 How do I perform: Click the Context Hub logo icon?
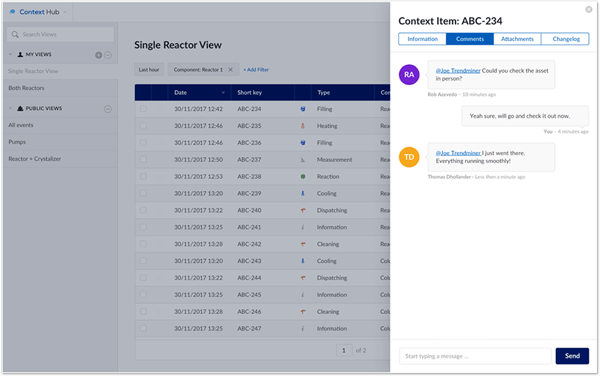(x=13, y=12)
